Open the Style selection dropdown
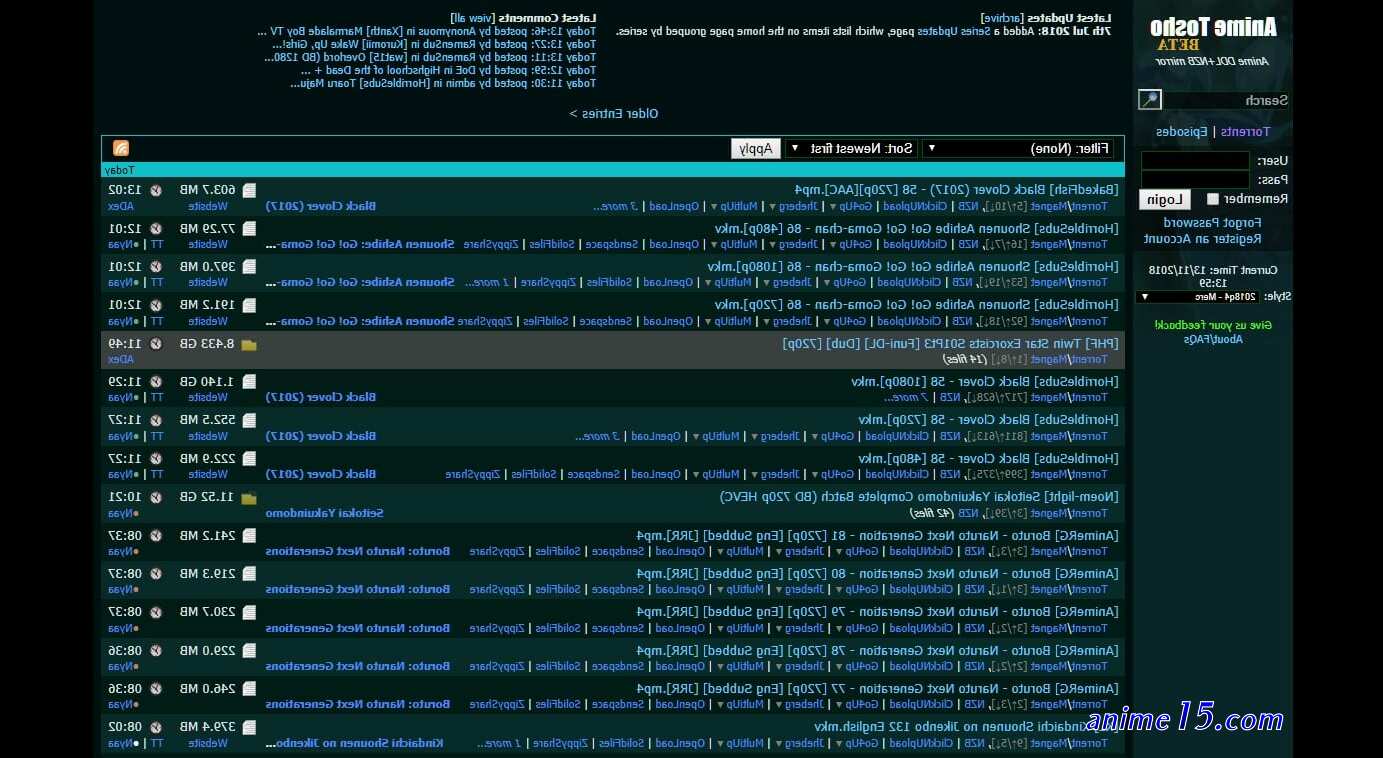 tap(1198, 297)
